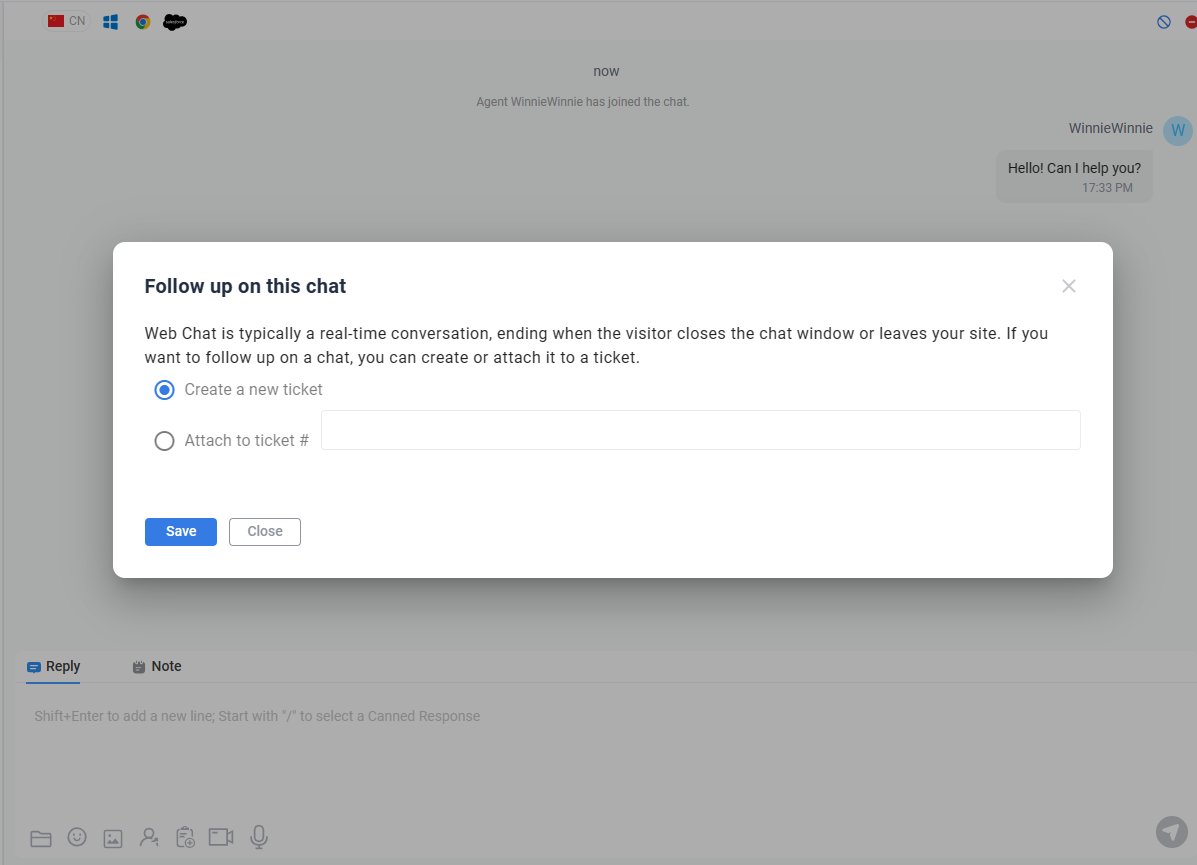1197x865 pixels.
Task: Dismiss the dialog with the X icon
Action: coord(1069,286)
